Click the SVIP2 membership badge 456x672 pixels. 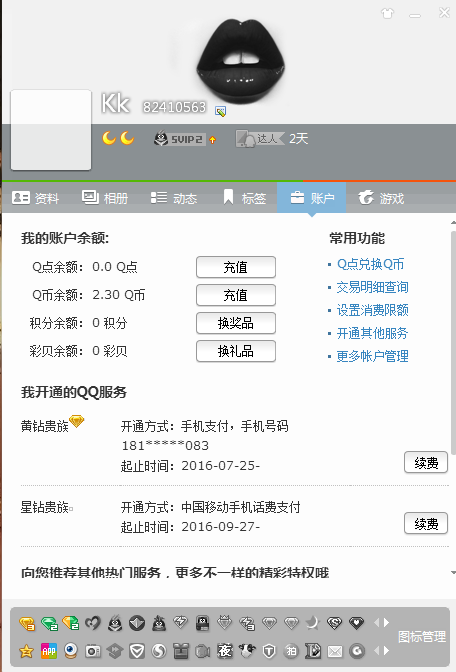coord(179,139)
